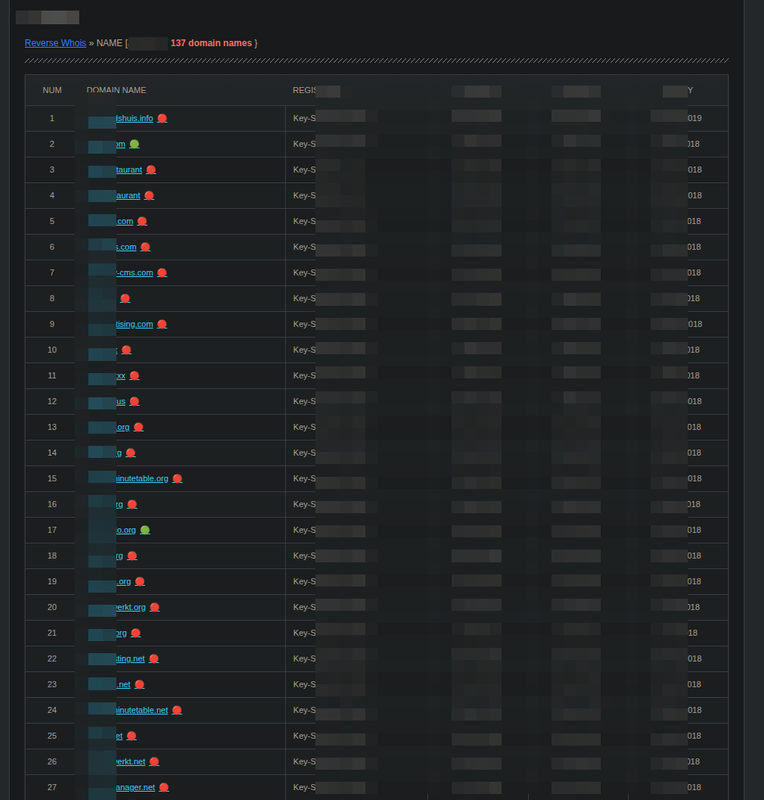Screen dimensions: 764x800
Task: Open the domain link ending in lshuis.info
Action: [x=135, y=118]
